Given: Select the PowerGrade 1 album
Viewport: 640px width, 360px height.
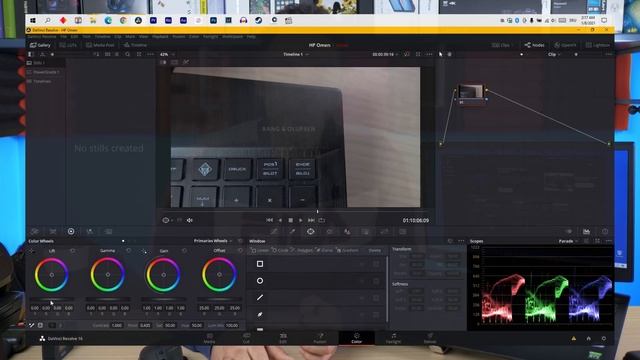Looking at the screenshot, I should click(46, 72).
